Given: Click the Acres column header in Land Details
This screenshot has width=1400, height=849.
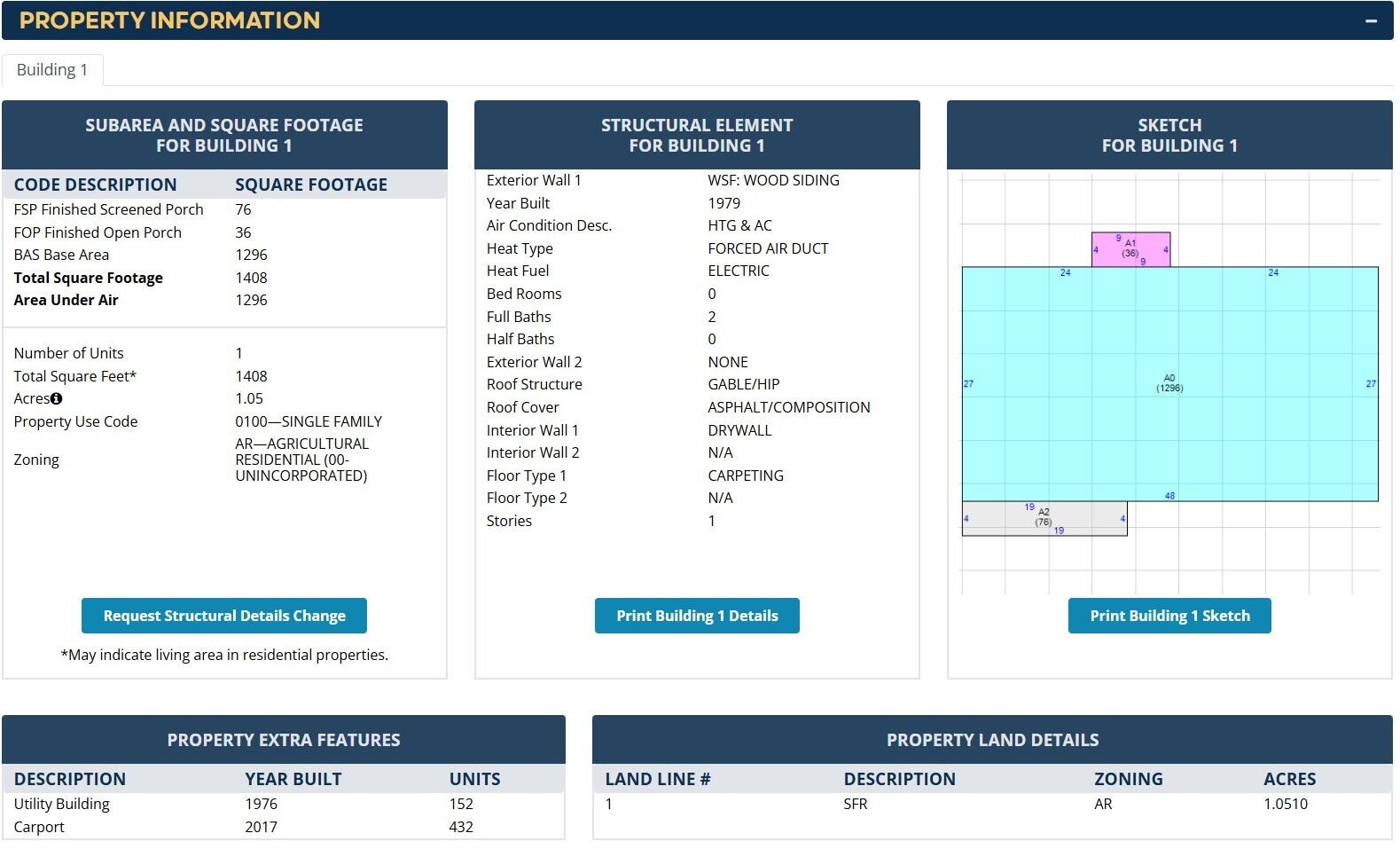Looking at the screenshot, I should [1289, 779].
